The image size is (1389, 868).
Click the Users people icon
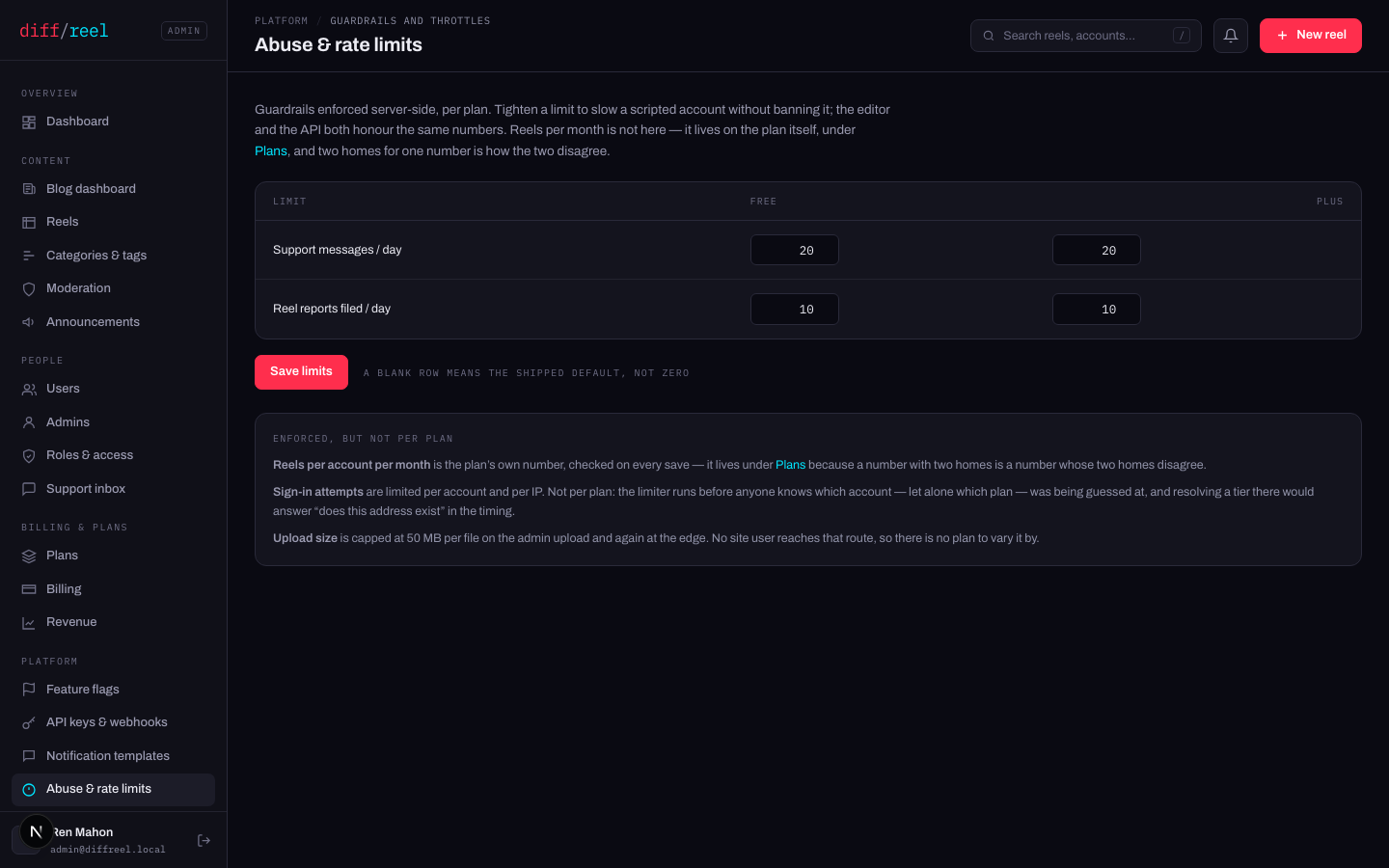(x=29, y=390)
